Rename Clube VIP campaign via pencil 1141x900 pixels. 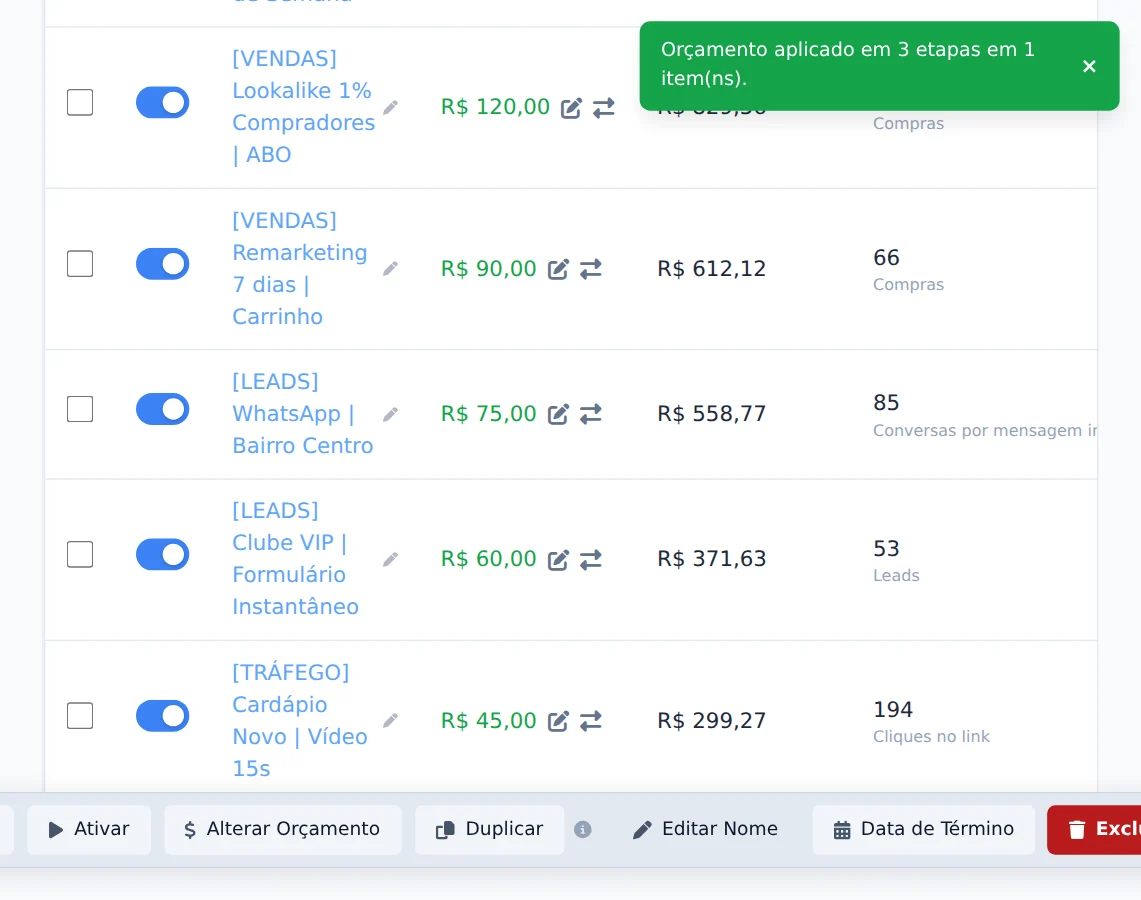391,559
